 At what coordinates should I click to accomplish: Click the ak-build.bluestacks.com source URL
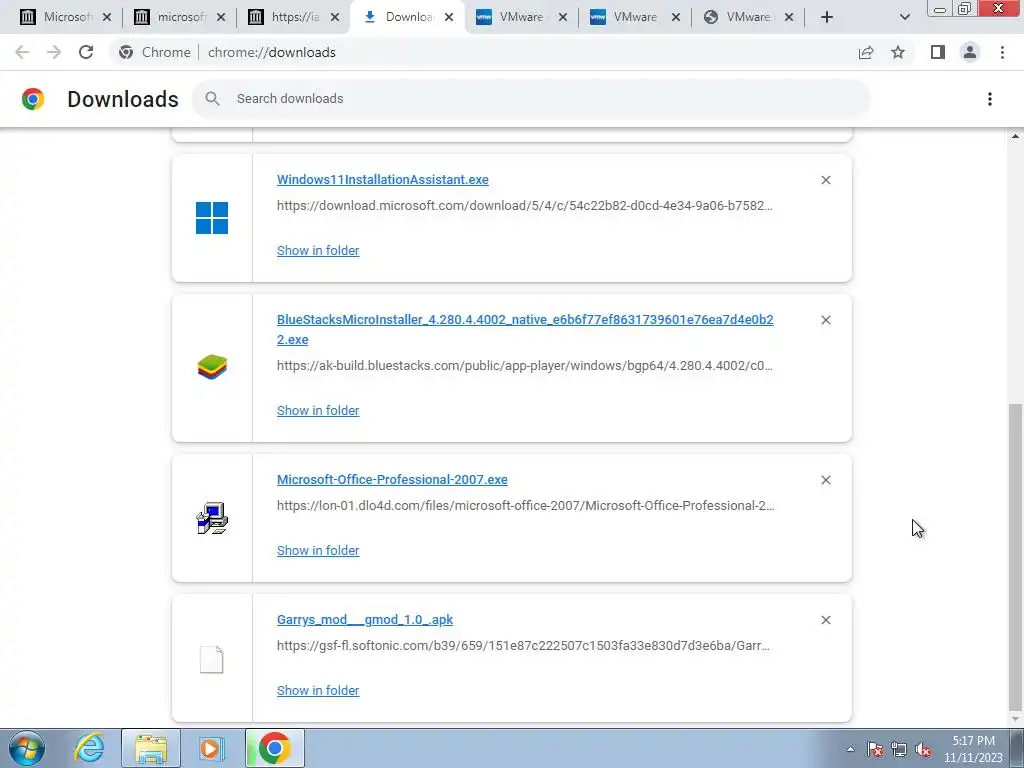[524, 366]
